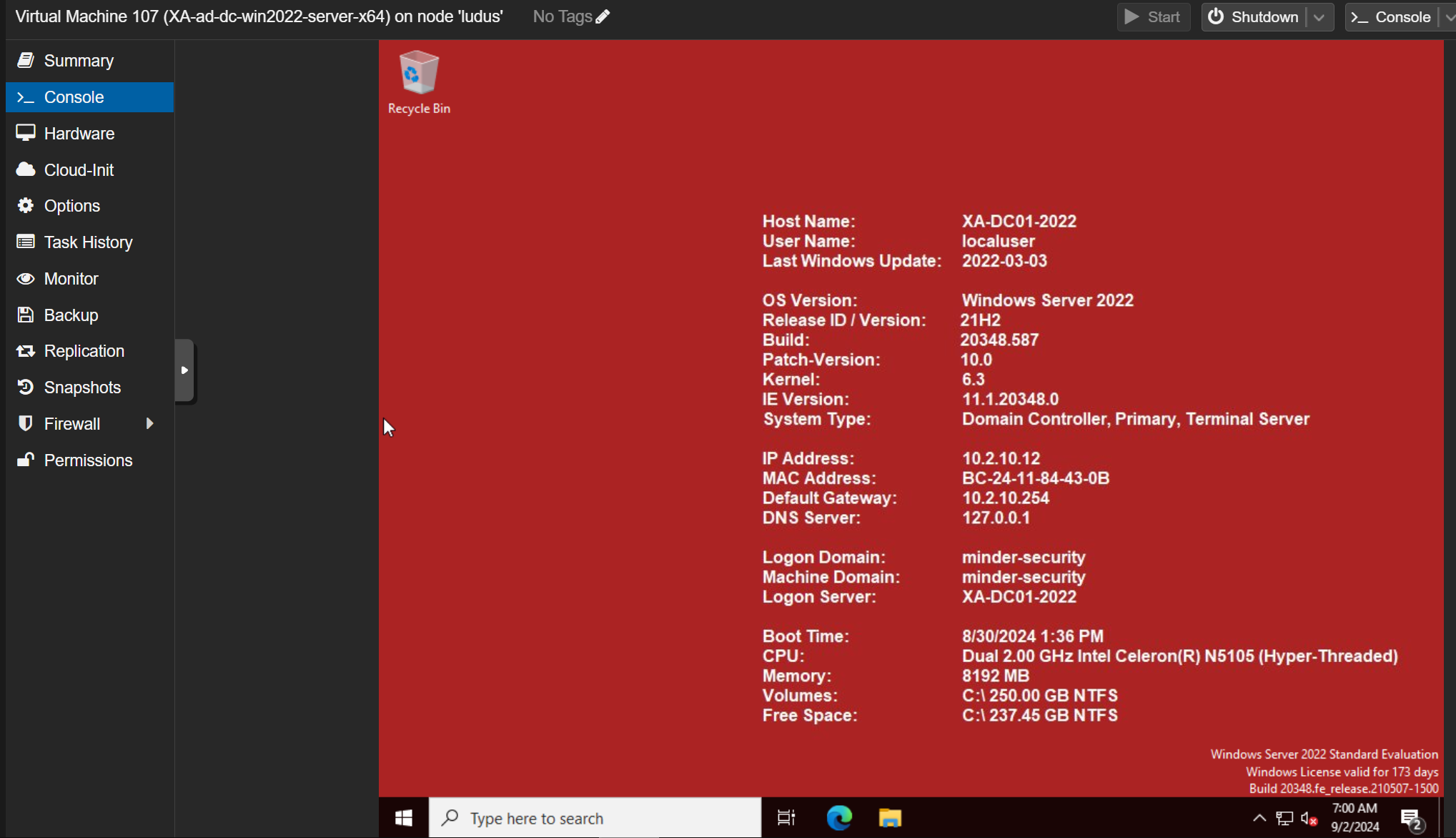This screenshot has width=1456, height=838.
Task: Click the Shutdown button
Action: [x=1254, y=17]
